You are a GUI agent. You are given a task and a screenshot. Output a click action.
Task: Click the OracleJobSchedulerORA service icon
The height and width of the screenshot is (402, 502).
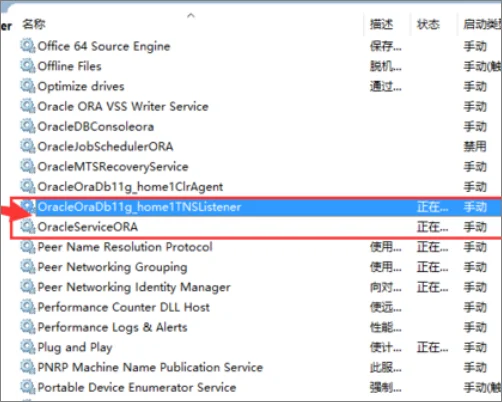click(27, 146)
